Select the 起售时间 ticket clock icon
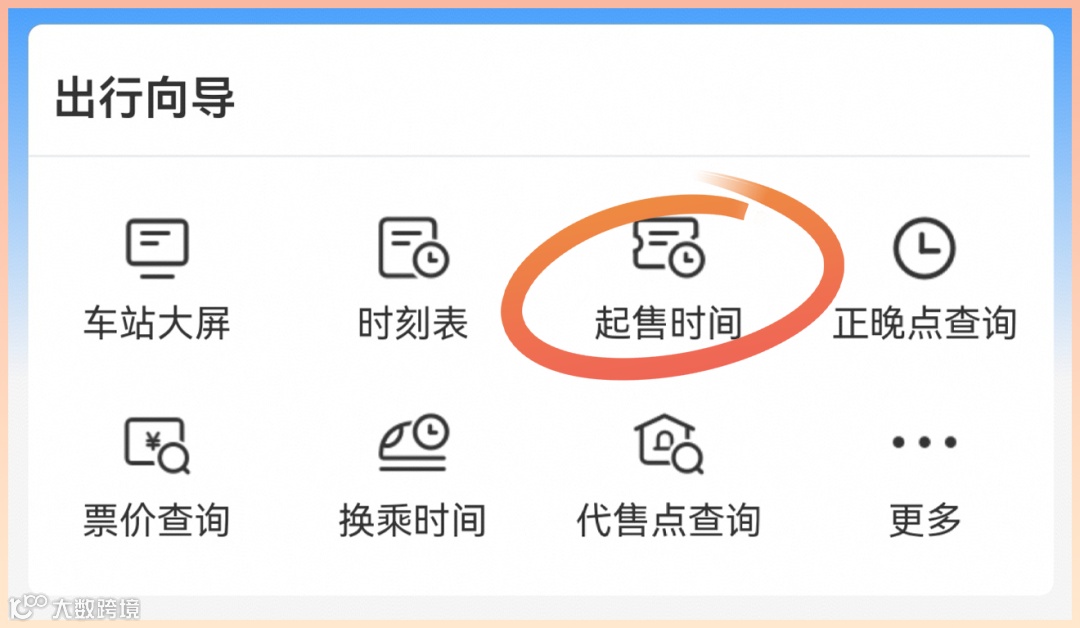1080x628 pixels. [669, 247]
